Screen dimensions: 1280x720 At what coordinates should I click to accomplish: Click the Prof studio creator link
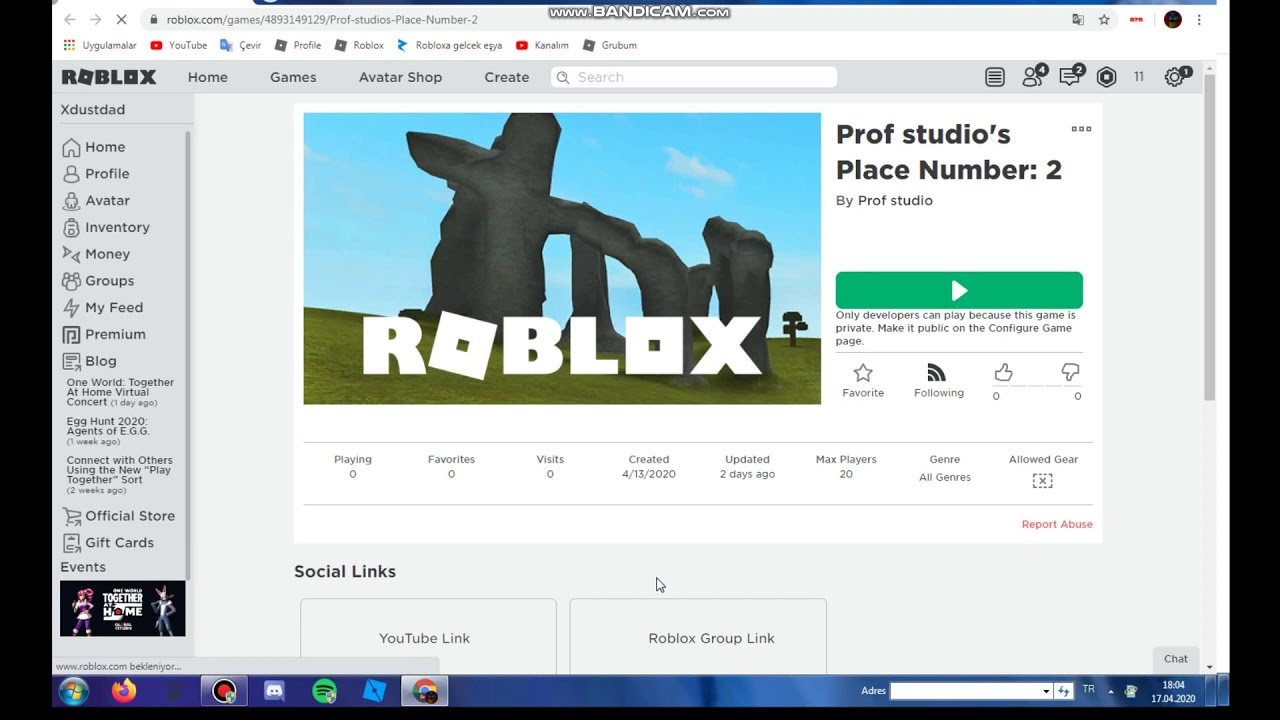(895, 200)
